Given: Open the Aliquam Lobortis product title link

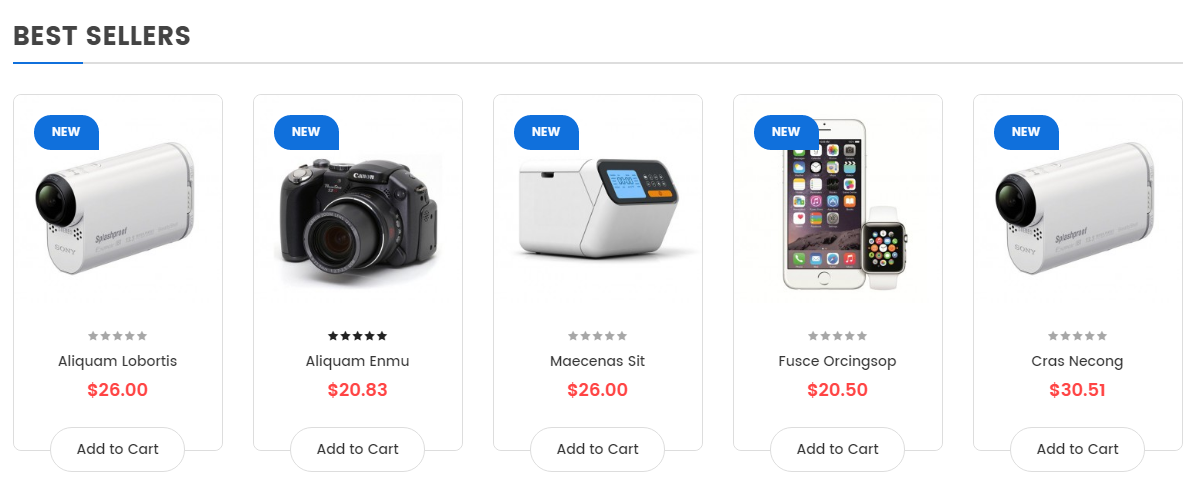Looking at the screenshot, I should tap(118, 361).
